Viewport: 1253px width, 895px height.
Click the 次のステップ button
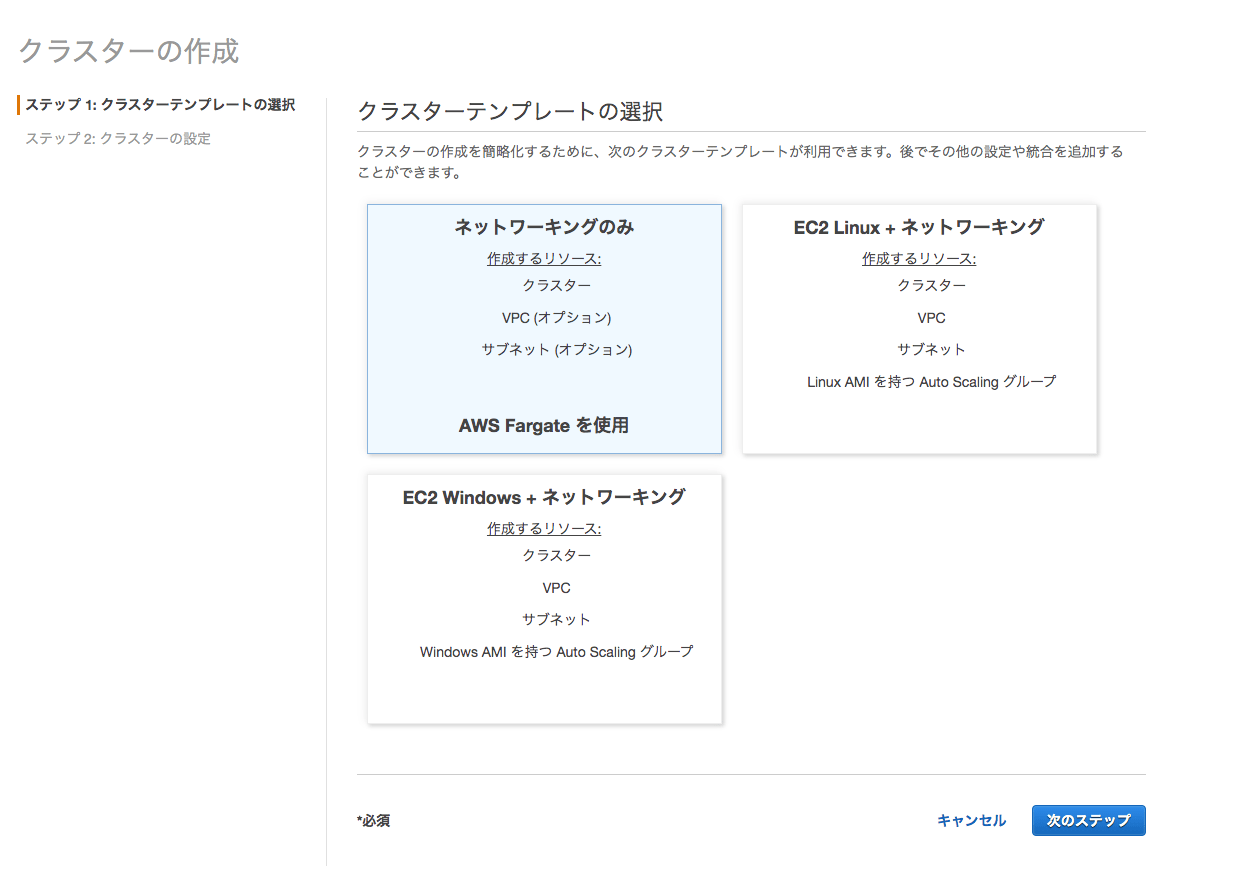pos(1088,820)
